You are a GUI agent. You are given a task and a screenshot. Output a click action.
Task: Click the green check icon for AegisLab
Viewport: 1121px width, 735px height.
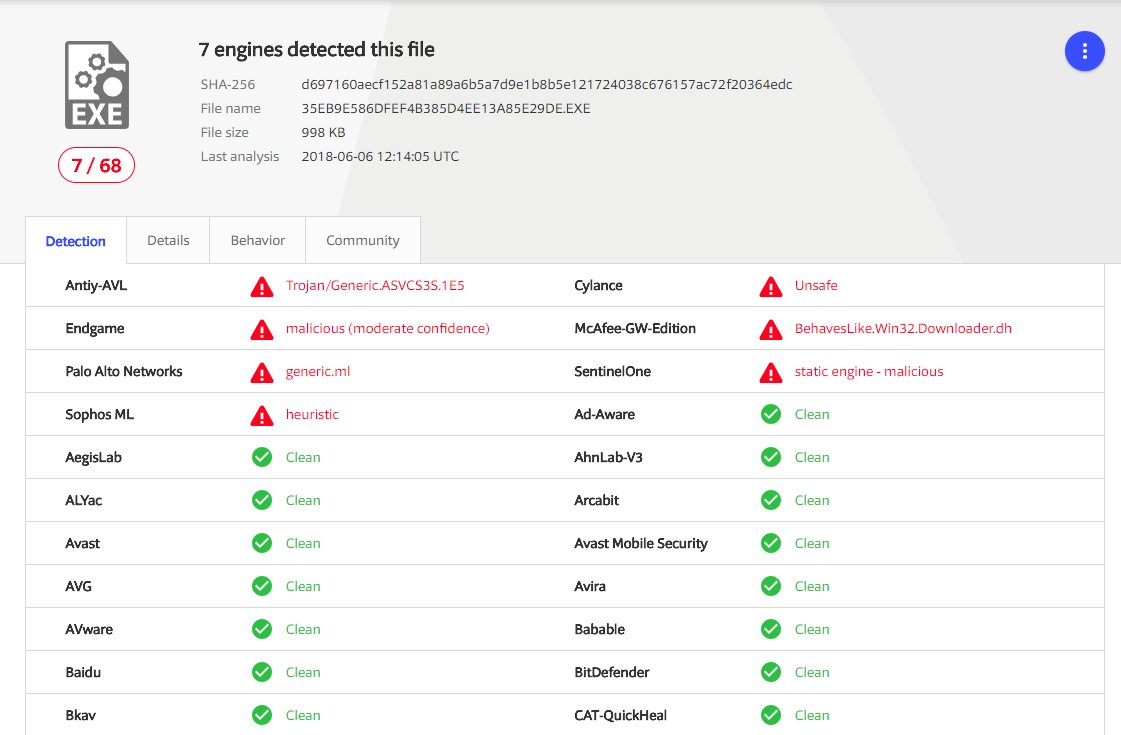pyautogui.click(x=262, y=457)
